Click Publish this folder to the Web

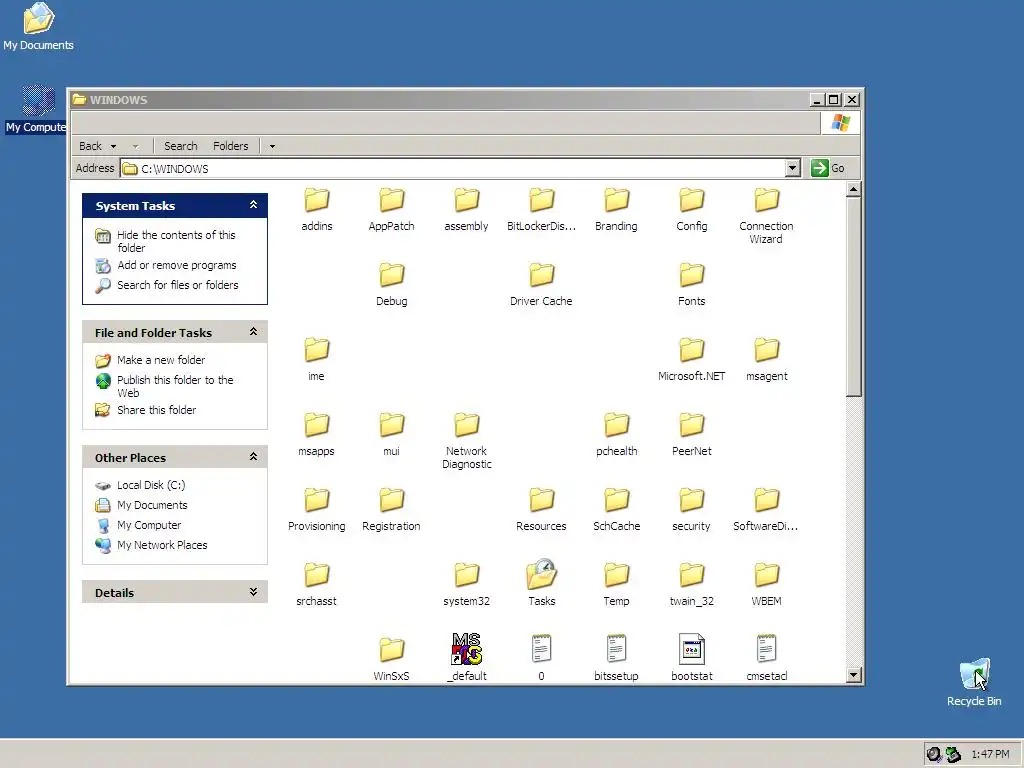pos(174,386)
